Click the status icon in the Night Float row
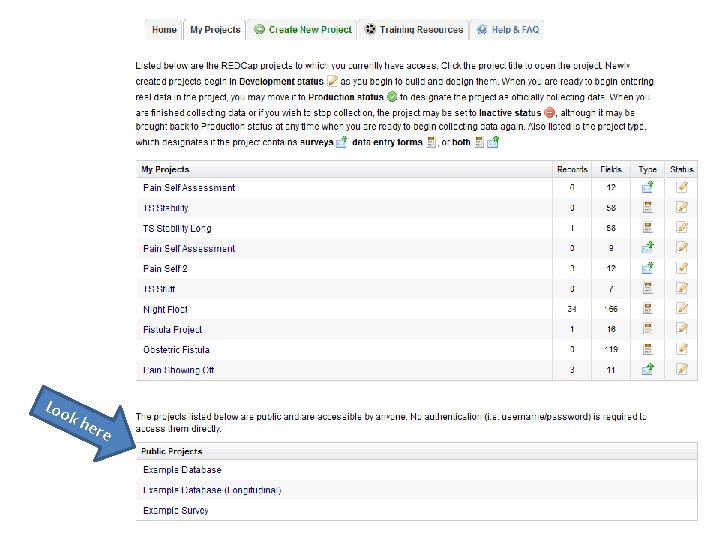 click(682, 309)
